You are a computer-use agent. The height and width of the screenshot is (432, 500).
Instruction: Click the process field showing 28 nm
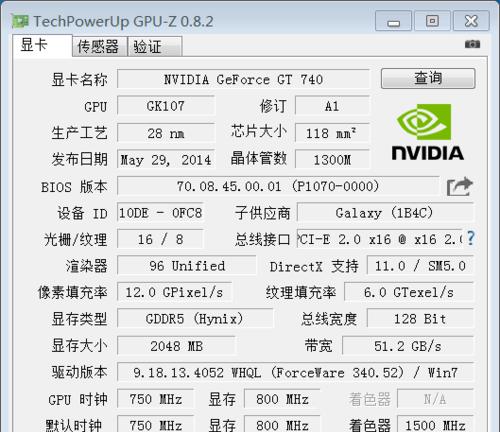(166, 133)
